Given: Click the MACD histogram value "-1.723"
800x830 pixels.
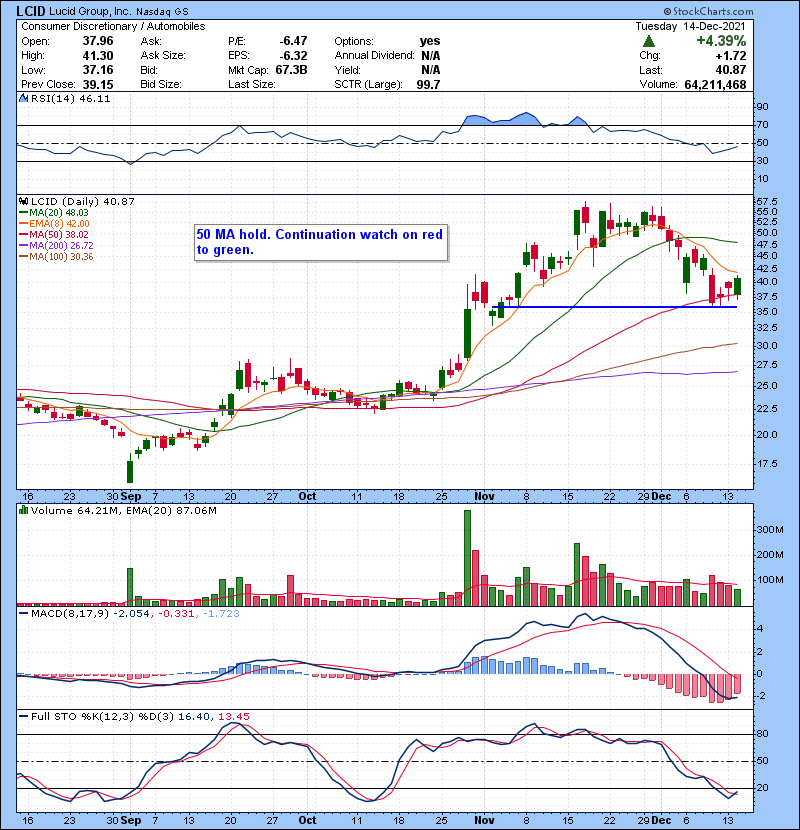Looking at the screenshot, I should tap(221, 614).
